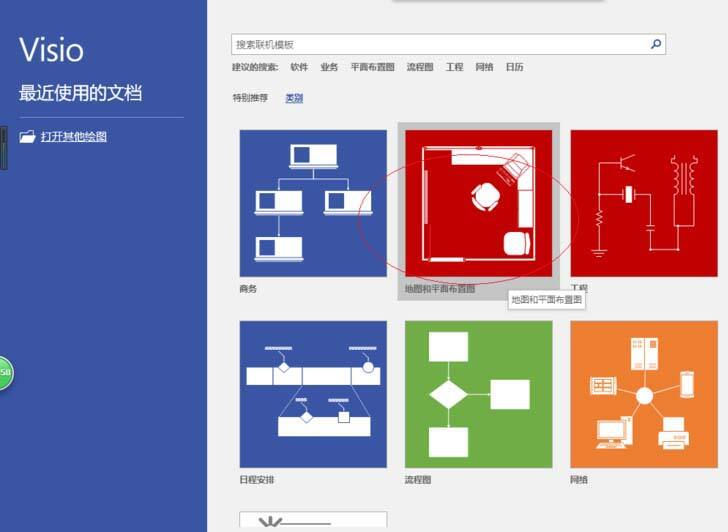The height and width of the screenshot is (532, 728).
Task: Switch to the 类别 tab
Action: pyautogui.click(x=294, y=97)
